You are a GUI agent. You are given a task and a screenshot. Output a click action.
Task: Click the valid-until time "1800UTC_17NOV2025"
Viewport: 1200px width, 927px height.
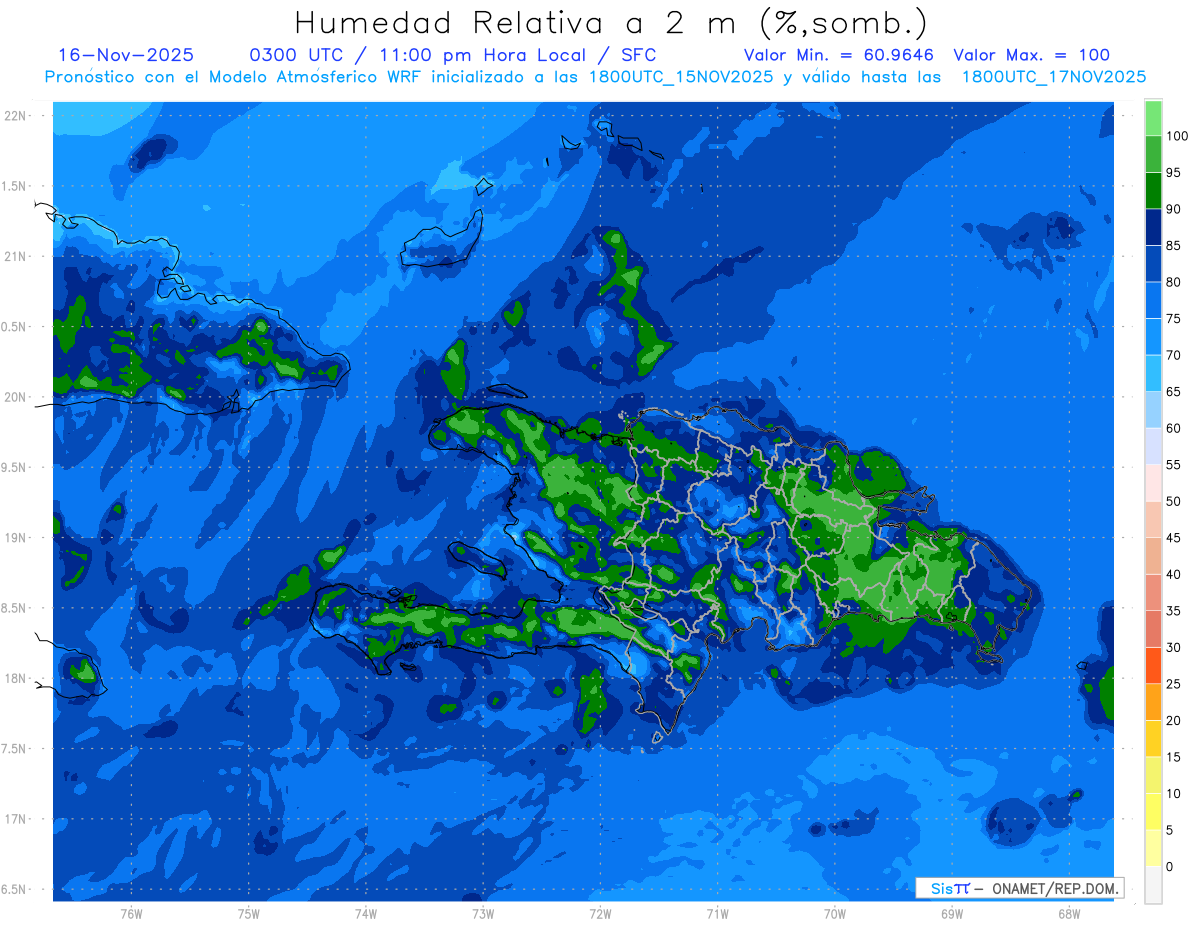[x=1054, y=77]
